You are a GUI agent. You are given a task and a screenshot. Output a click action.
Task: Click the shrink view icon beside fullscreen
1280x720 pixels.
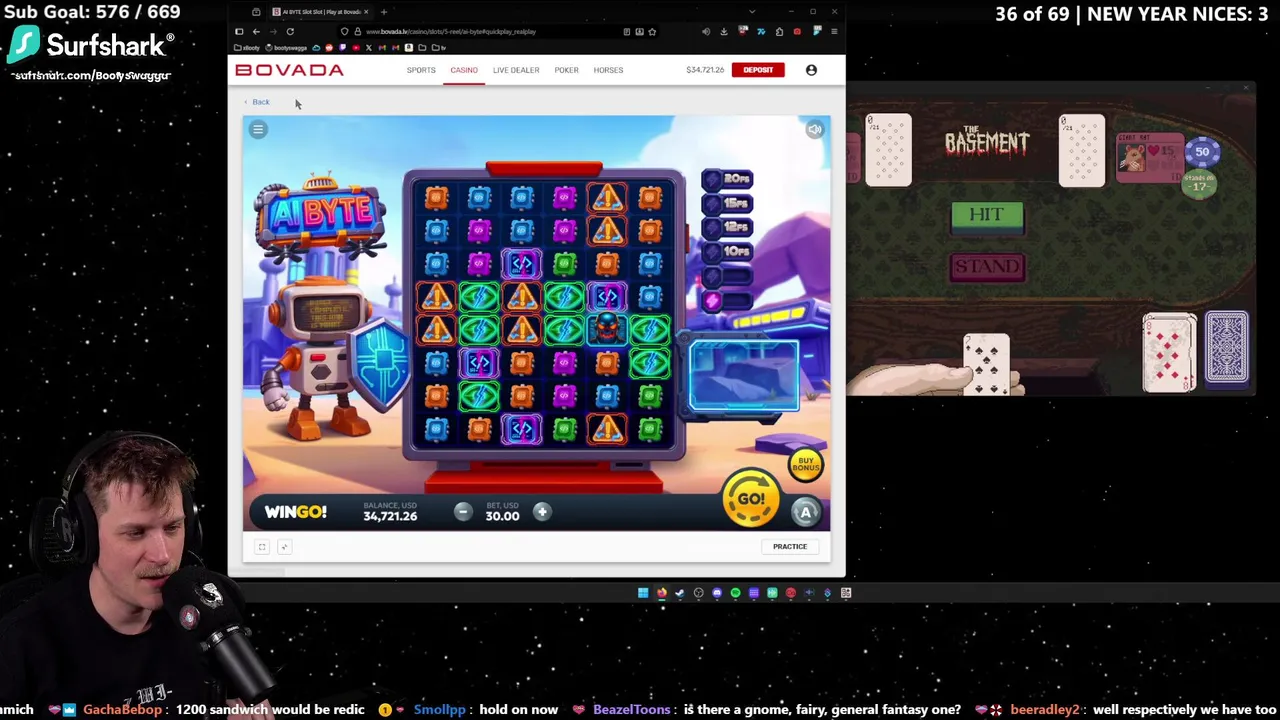(x=284, y=547)
